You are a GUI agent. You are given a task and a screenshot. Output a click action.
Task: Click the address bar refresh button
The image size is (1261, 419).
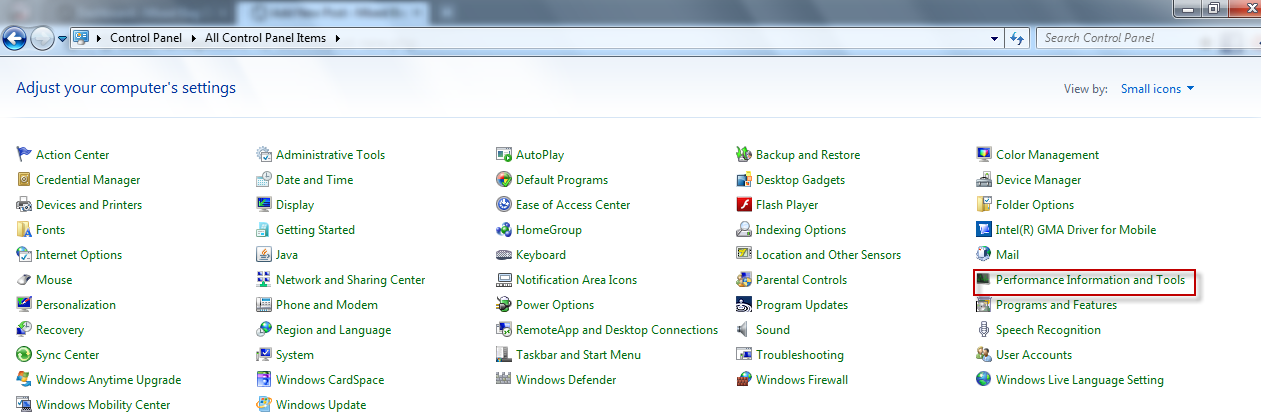click(1018, 38)
